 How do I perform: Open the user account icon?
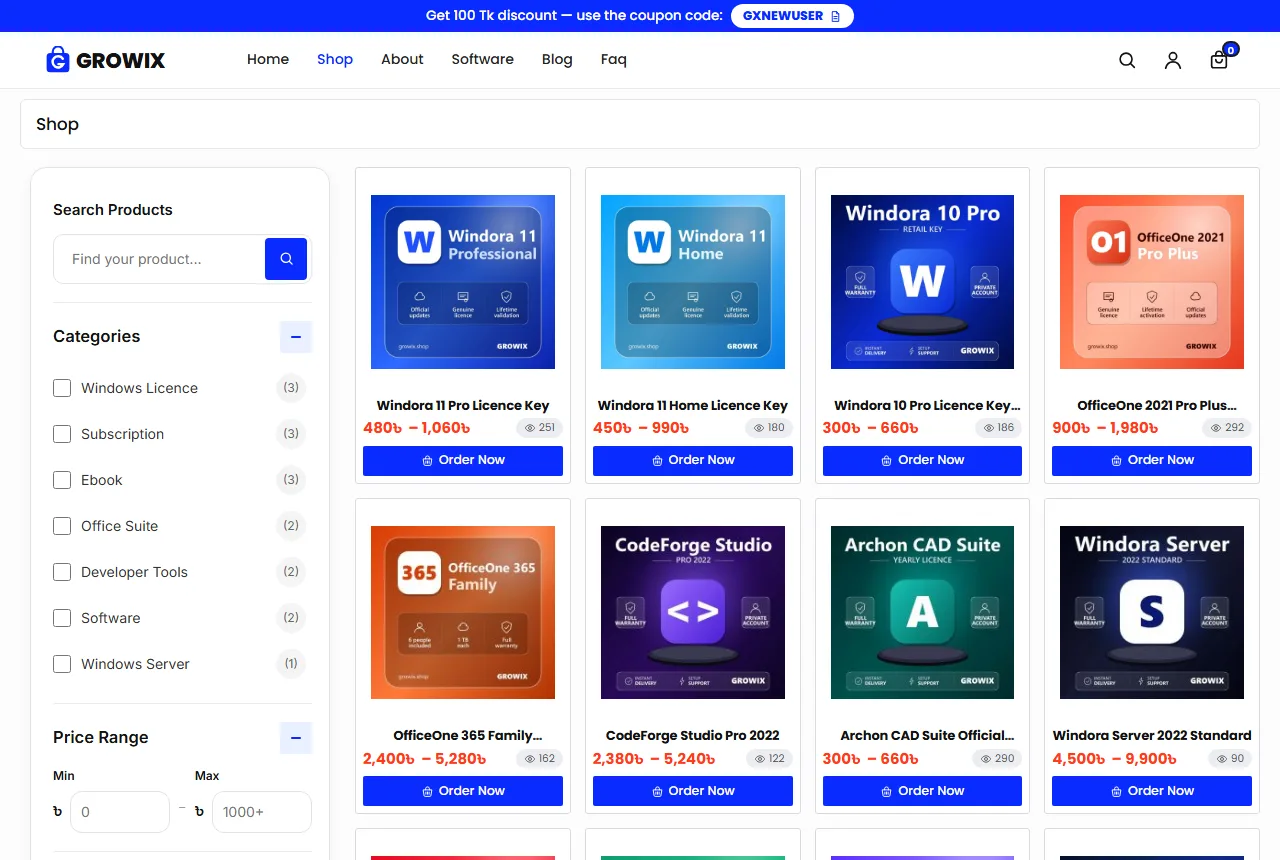tap(1173, 60)
